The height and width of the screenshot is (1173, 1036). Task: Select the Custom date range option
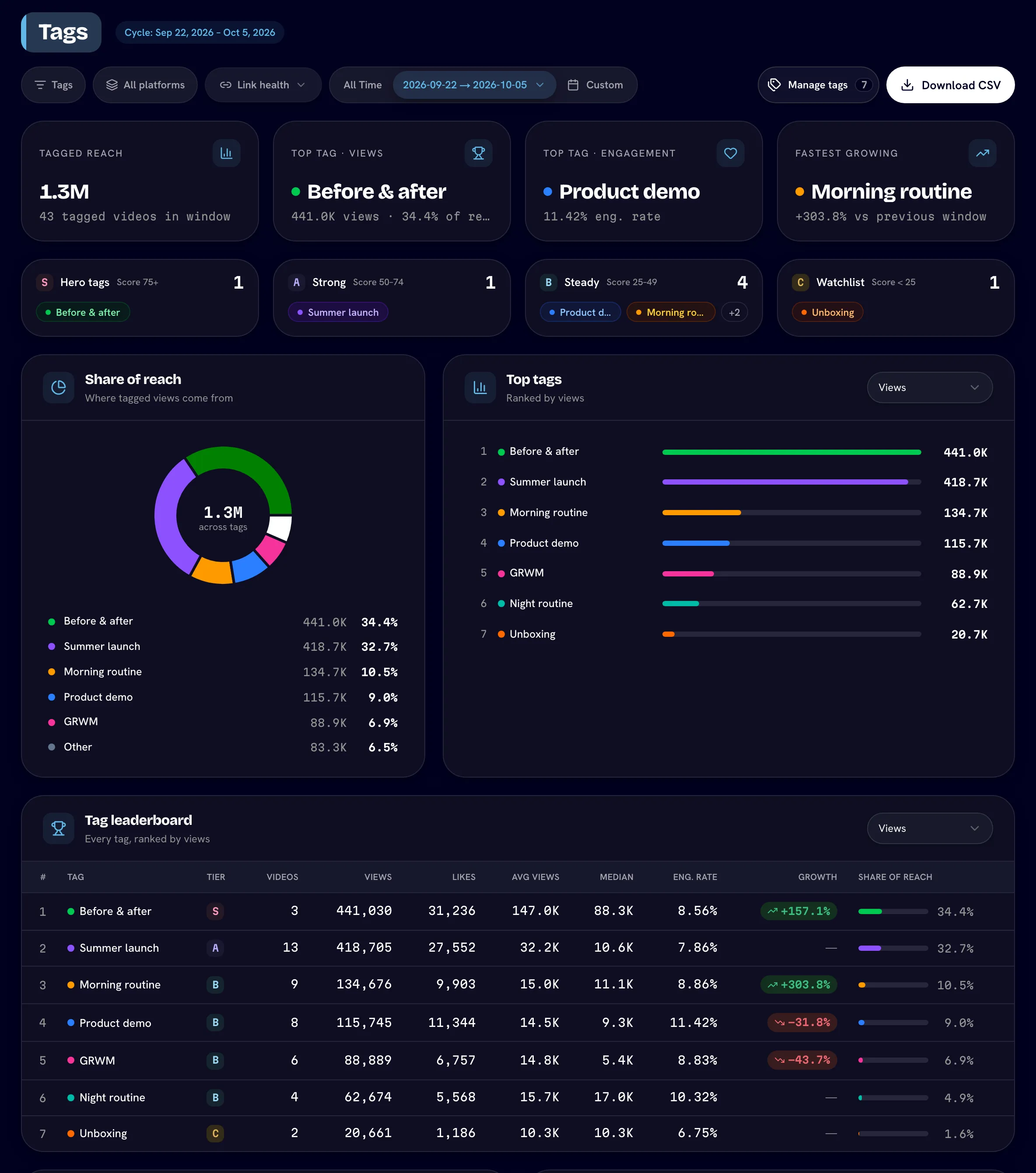click(595, 85)
